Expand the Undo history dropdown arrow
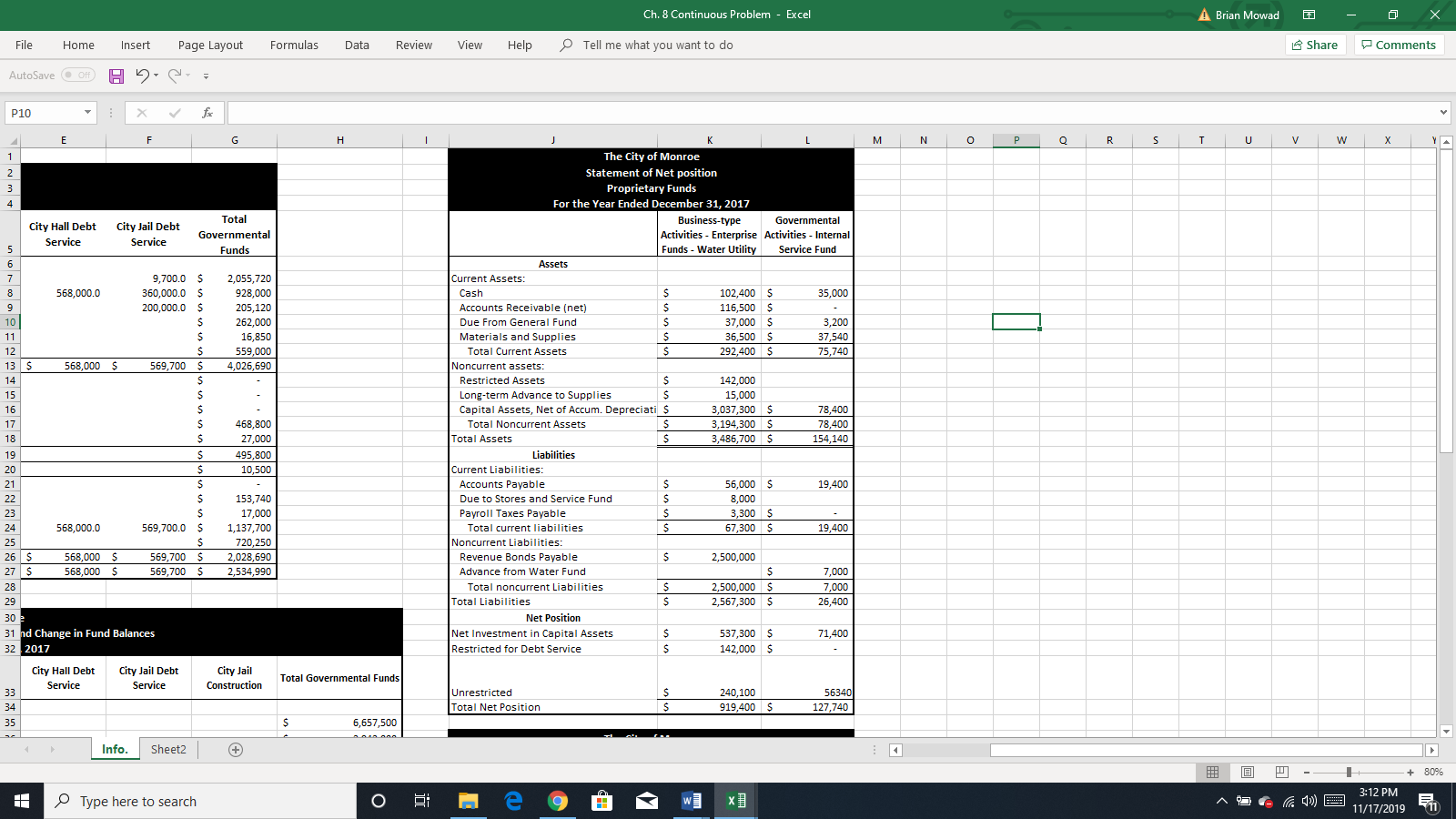The image size is (1456, 819). pos(155,76)
